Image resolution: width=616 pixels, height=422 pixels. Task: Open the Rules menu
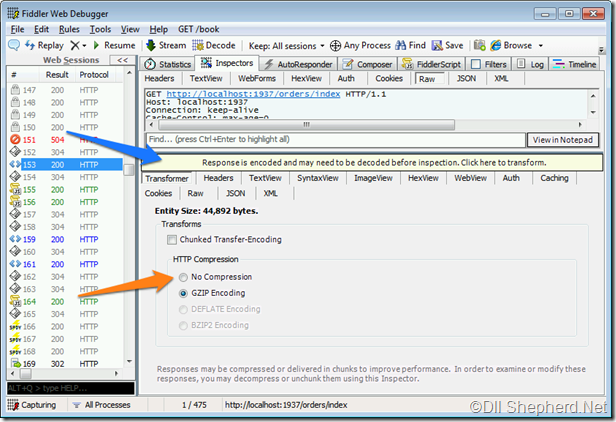[x=69, y=29]
